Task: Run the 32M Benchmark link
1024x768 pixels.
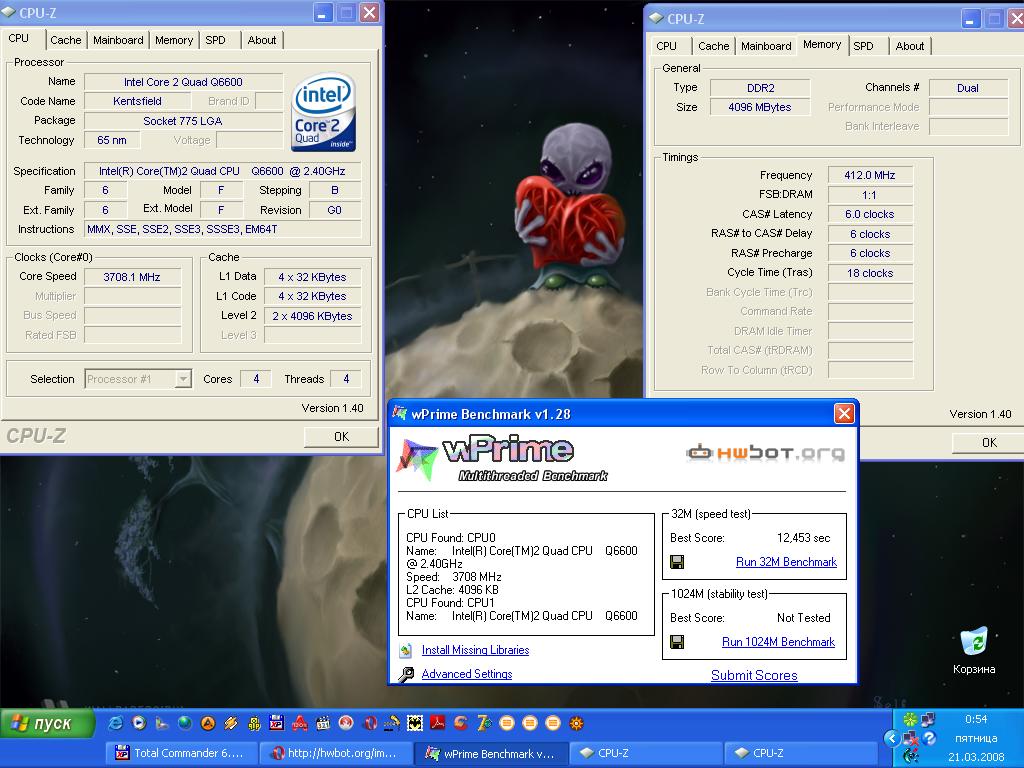Action: point(786,562)
